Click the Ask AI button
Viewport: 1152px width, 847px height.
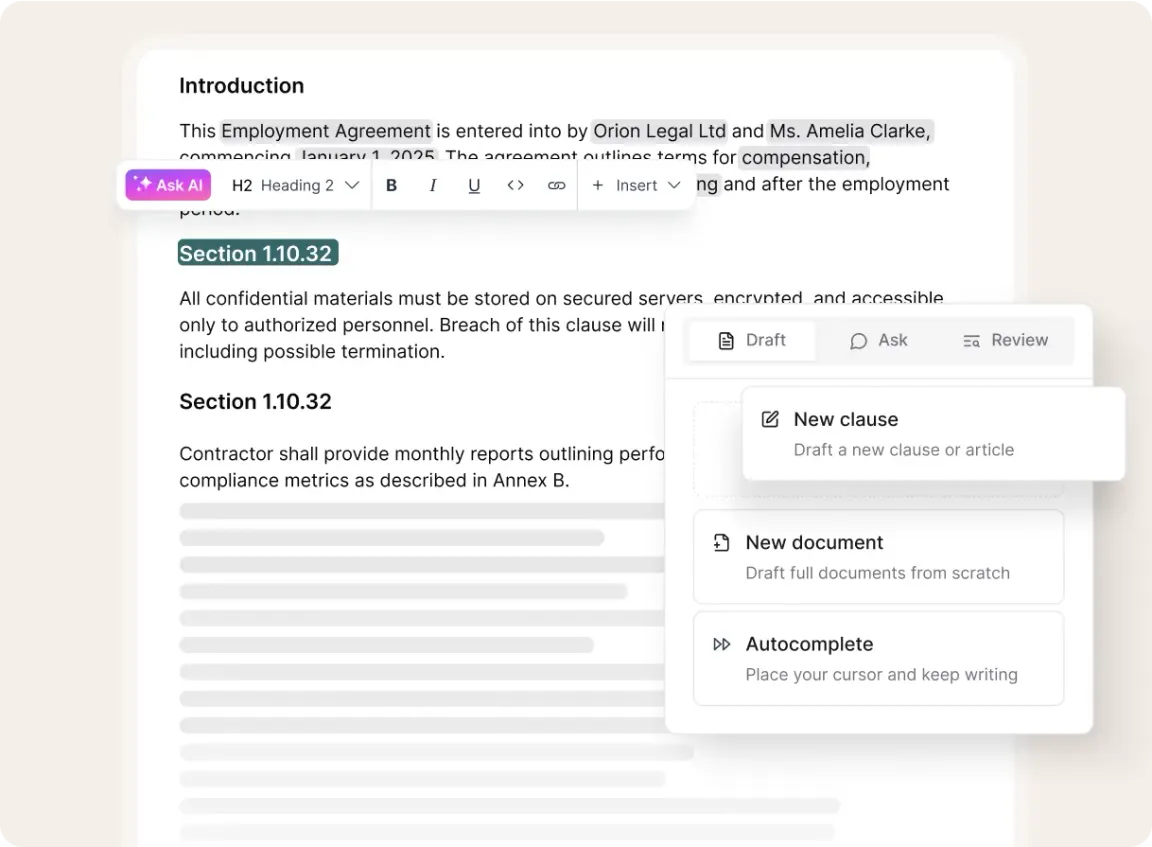[168, 185]
